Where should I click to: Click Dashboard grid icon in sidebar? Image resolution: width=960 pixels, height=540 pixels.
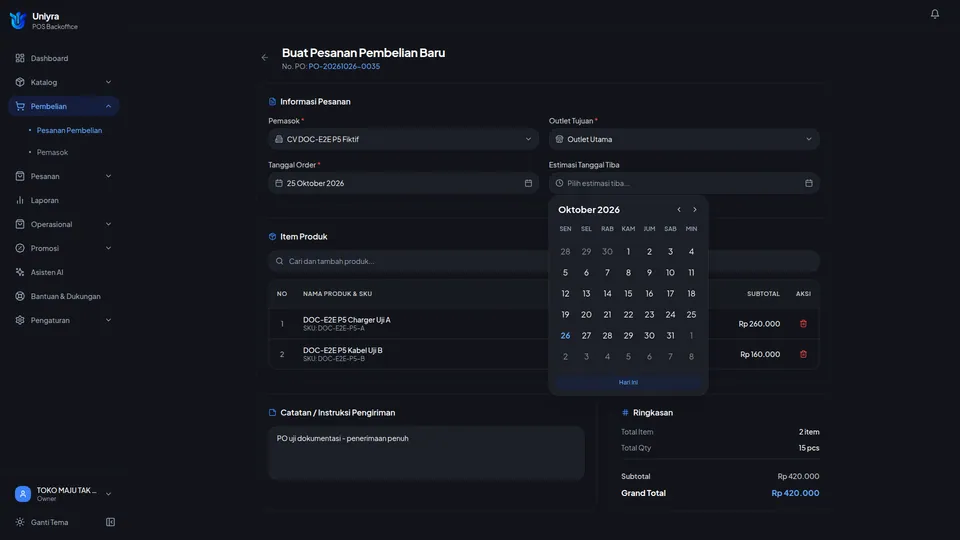point(20,58)
